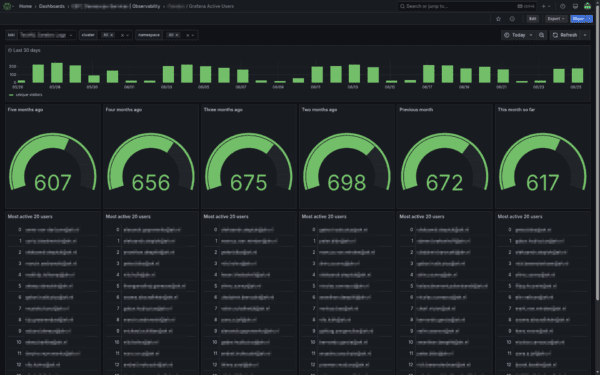Click the legend color swatch for unique visitors
The height and width of the screenshot is (375, 600).
point(11,95)
